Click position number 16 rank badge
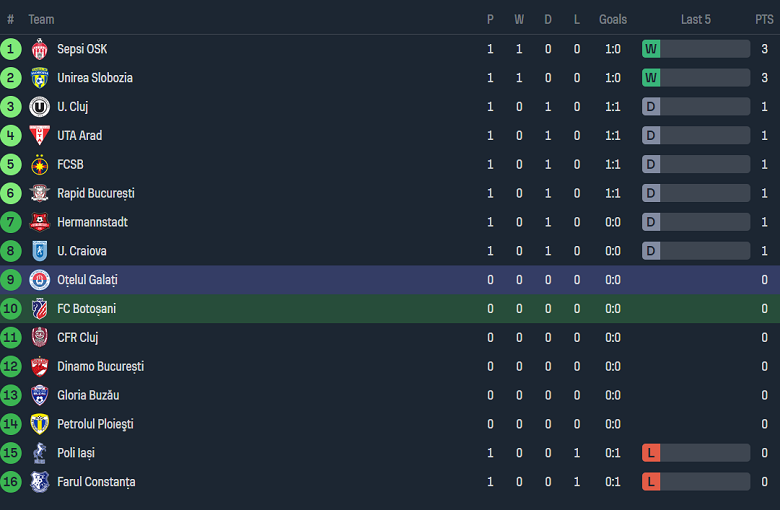The image size is (780, 510). click(11, 482)
